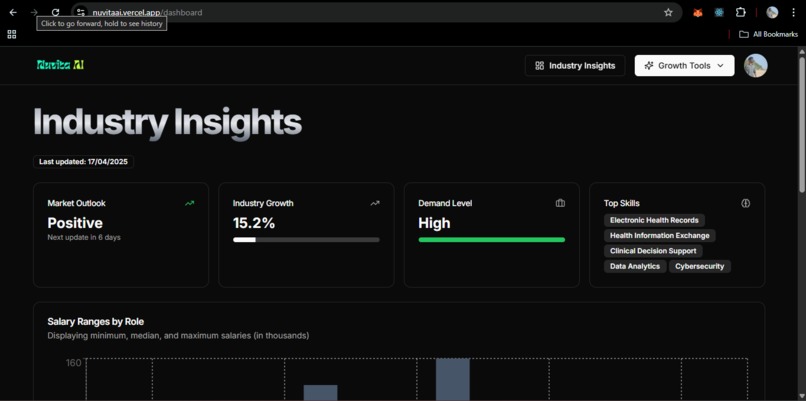Expand the Growth Tools dropdown
806x401 pixels.
pos(684,66)
